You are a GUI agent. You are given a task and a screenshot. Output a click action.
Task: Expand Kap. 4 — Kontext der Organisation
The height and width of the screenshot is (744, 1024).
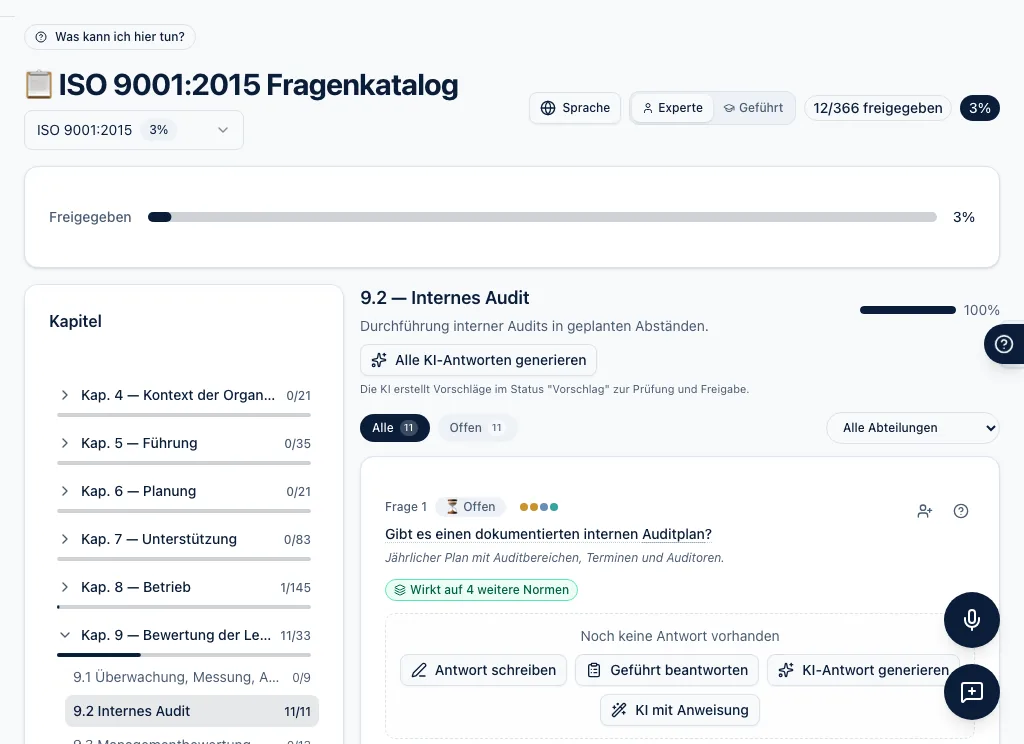click(184, 395)
